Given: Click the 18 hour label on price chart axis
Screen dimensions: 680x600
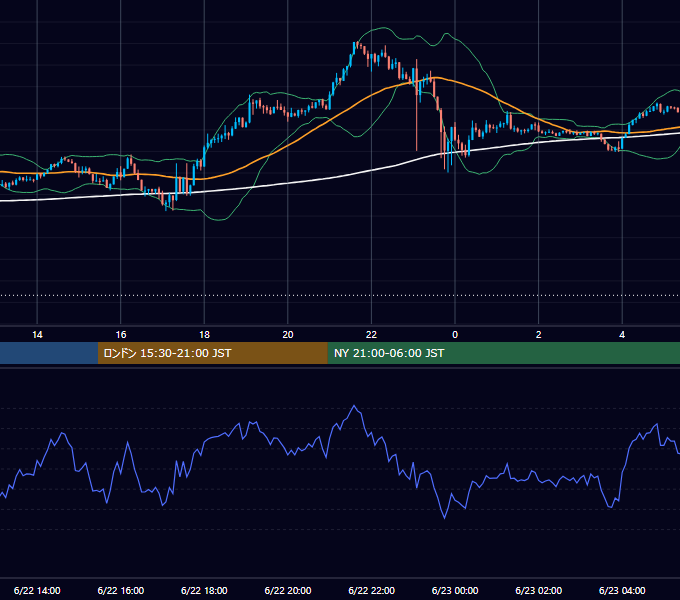Looking at the screenshot, I should point(204,335).
